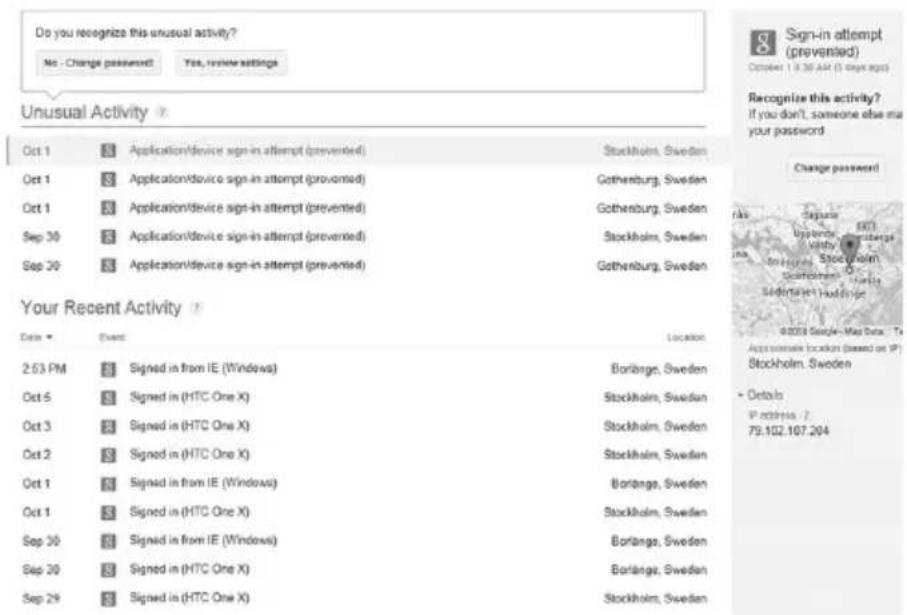Click Change password button in the side panel
Screen dimensions: 907x615
(836, 168)
